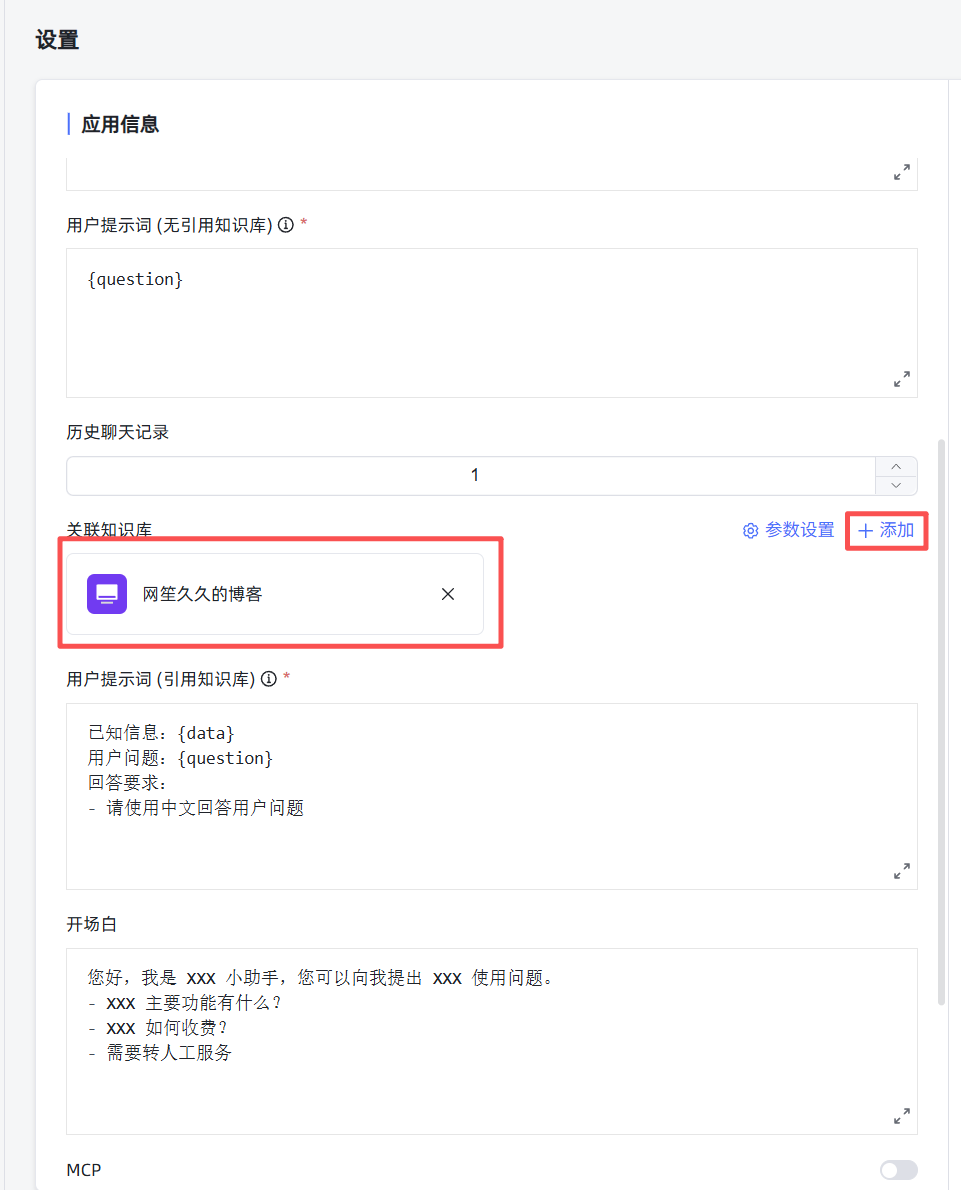Expand the 开场白 text editor
This screenshot has width=961, height=1190.
tap(901, 1116)
